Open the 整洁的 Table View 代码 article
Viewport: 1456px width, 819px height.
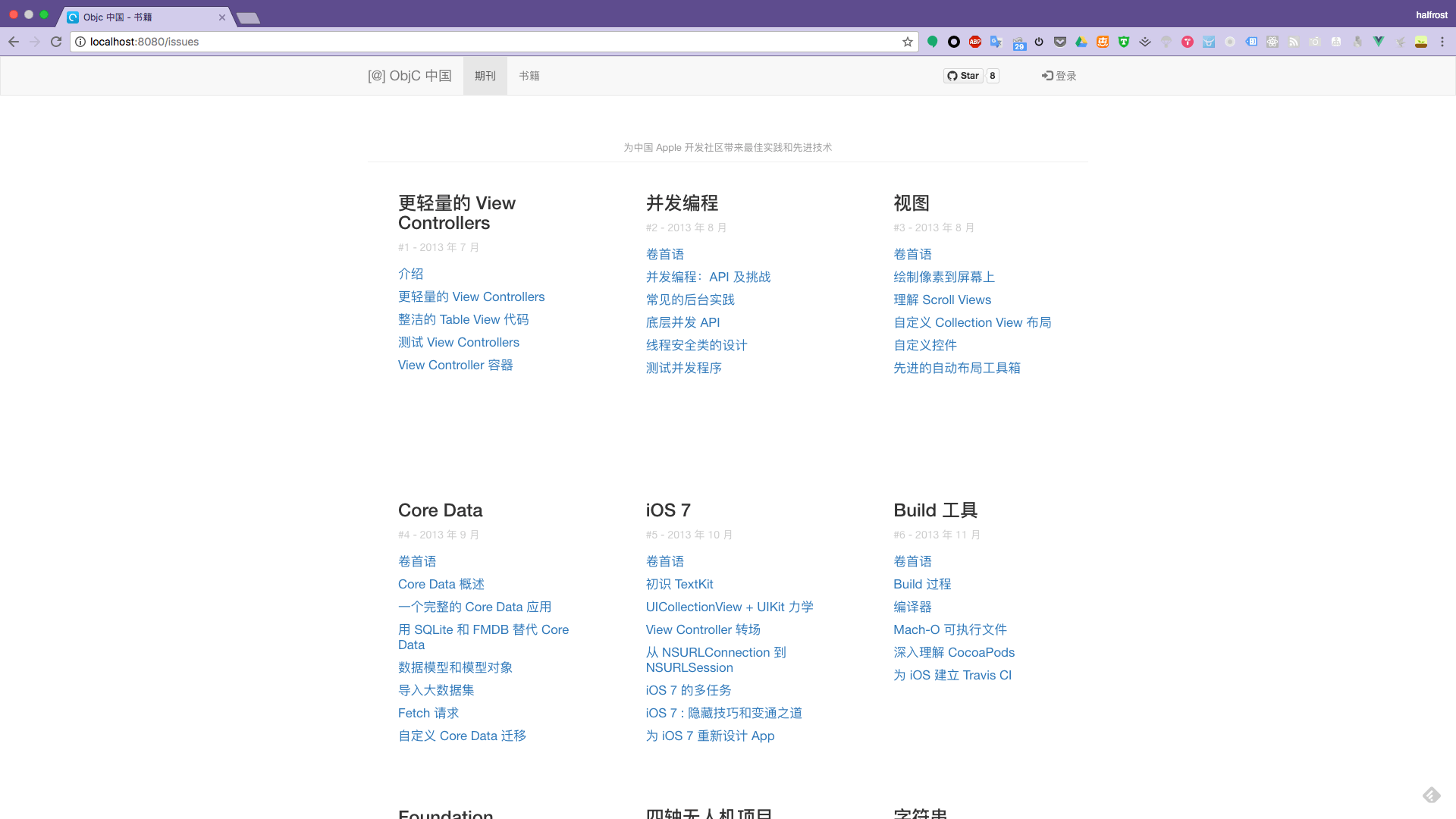point(463,319)
